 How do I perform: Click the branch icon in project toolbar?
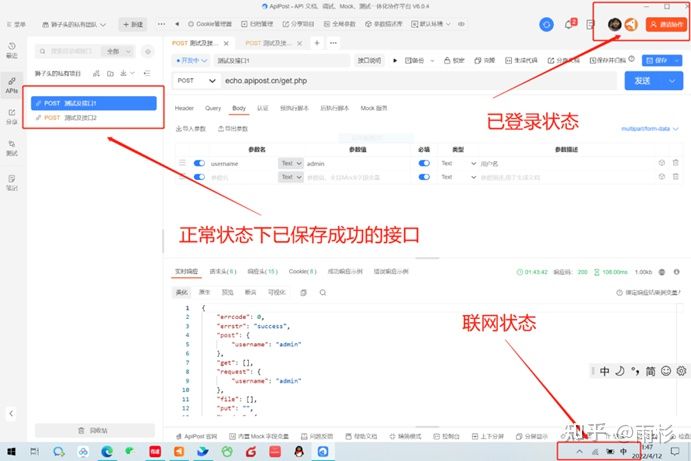tap(96, 73)
